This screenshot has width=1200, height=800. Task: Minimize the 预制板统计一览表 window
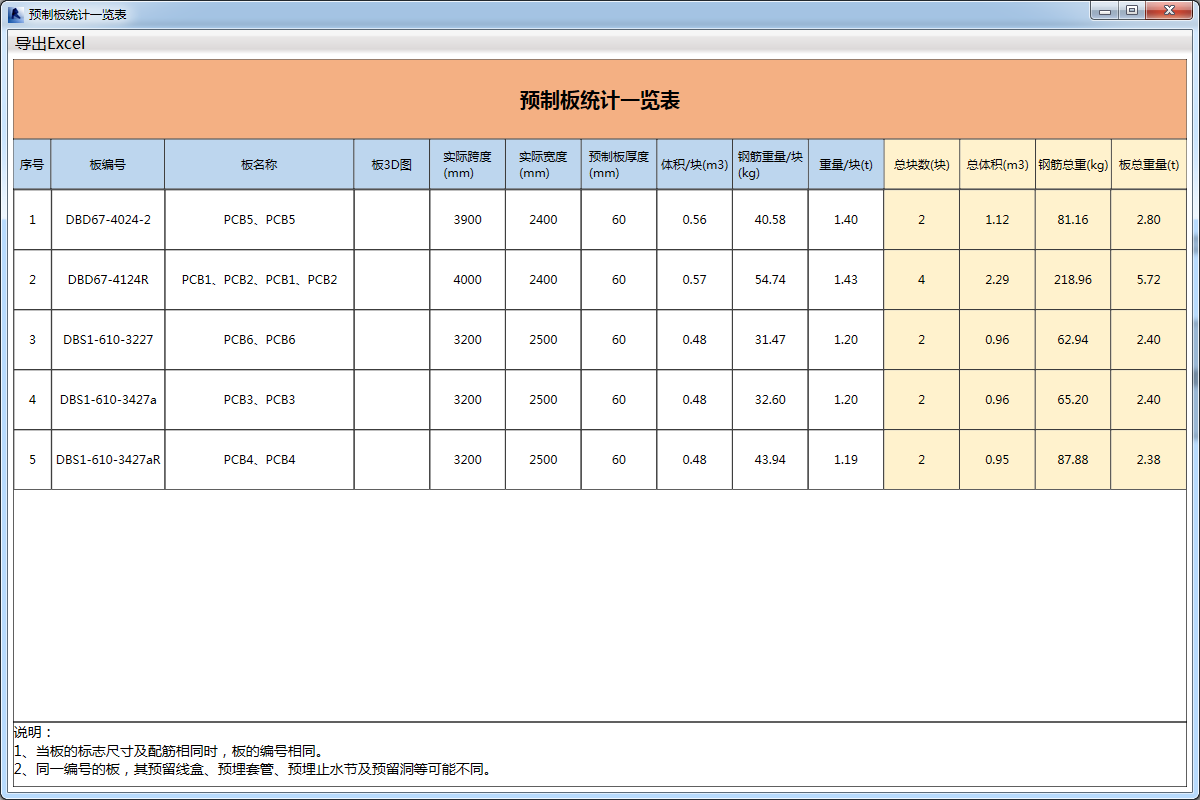point(1105,11)
